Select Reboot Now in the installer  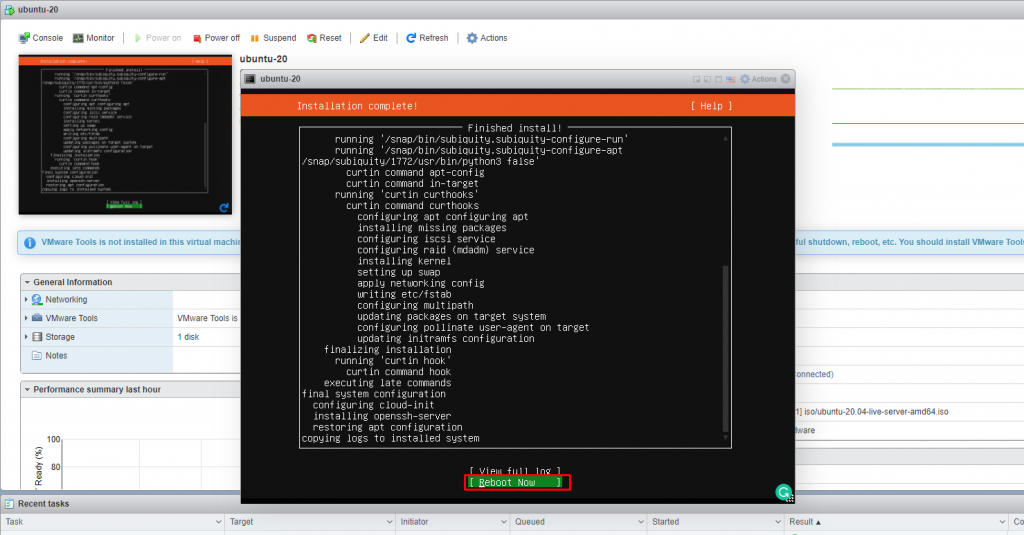click(517, 483)
